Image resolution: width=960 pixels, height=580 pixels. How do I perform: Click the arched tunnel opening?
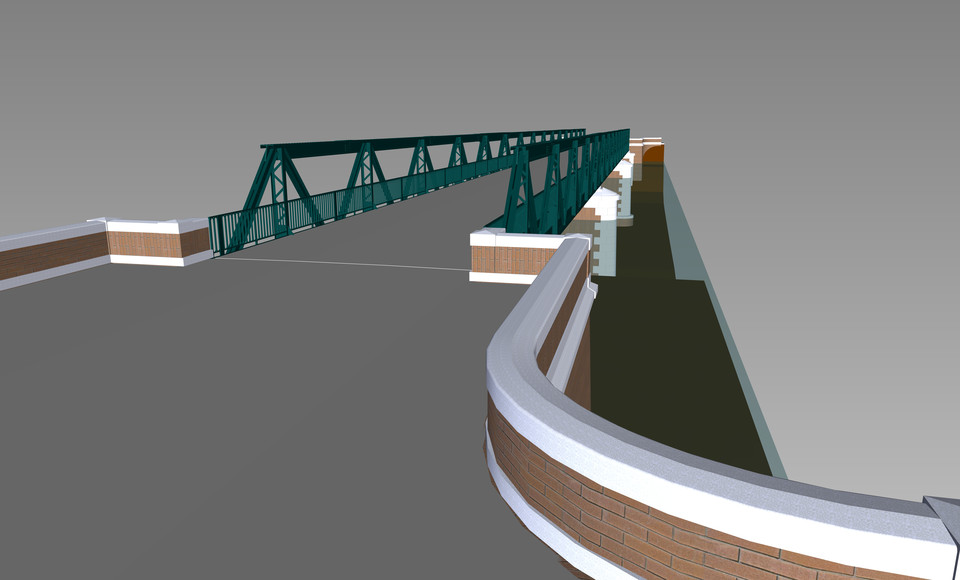[x=655, y=155]
